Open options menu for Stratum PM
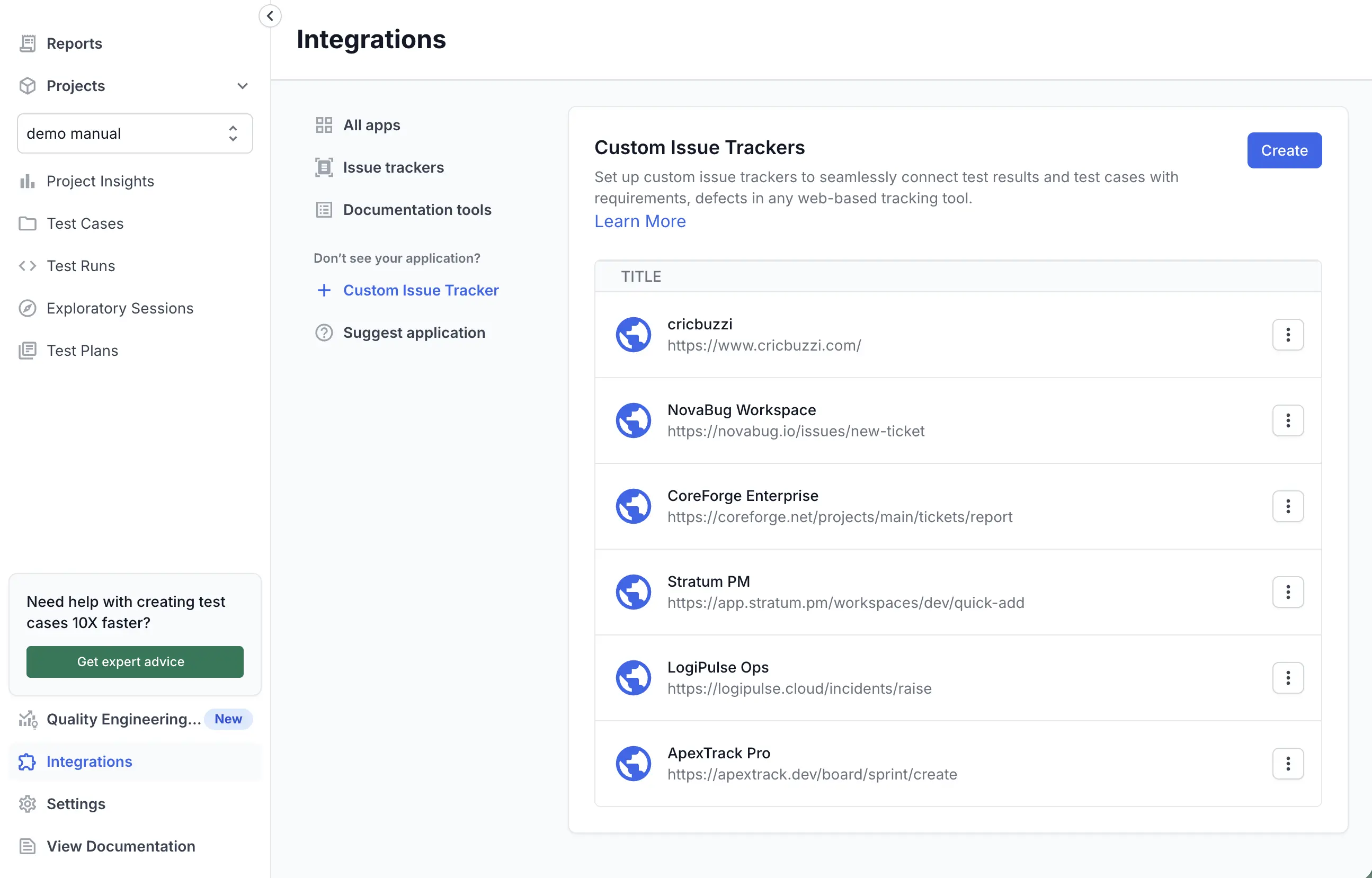1372x878 pixels. 1288,593
